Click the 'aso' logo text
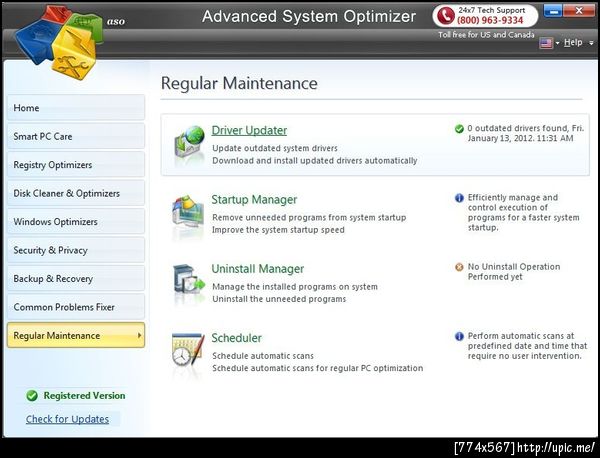 tap(116, 22)
